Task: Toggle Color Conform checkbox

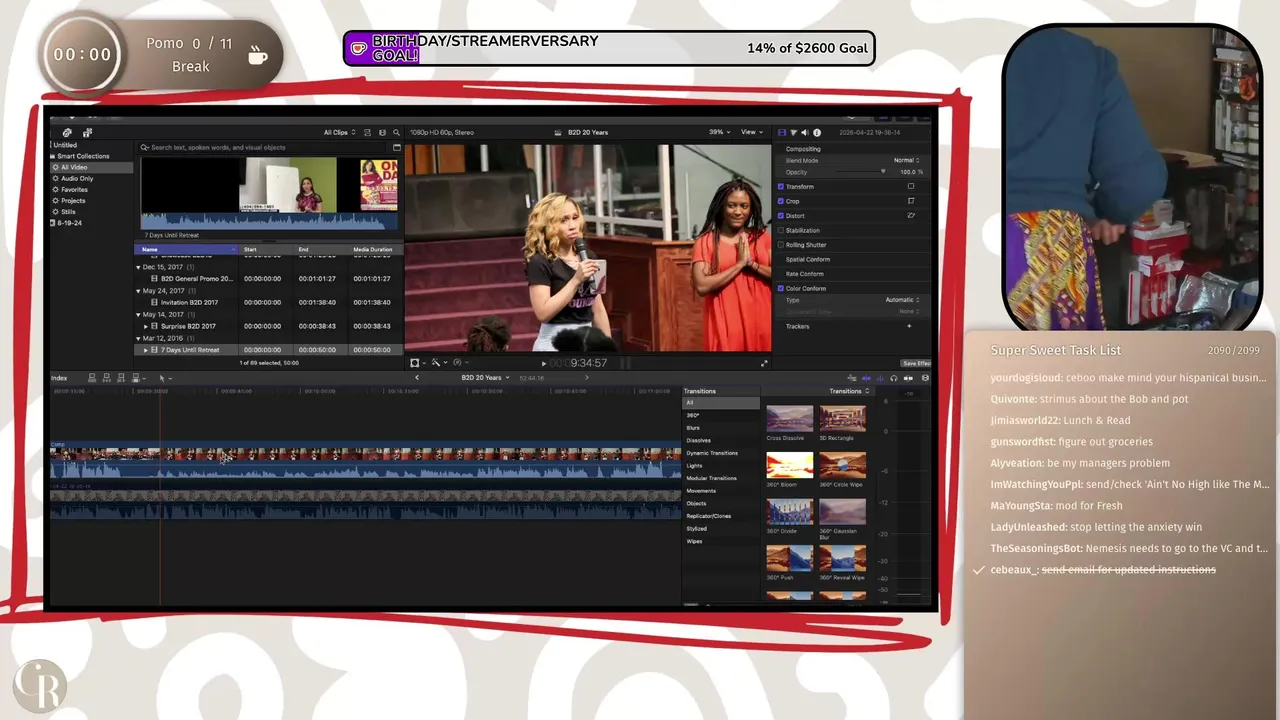Action: 781,288
